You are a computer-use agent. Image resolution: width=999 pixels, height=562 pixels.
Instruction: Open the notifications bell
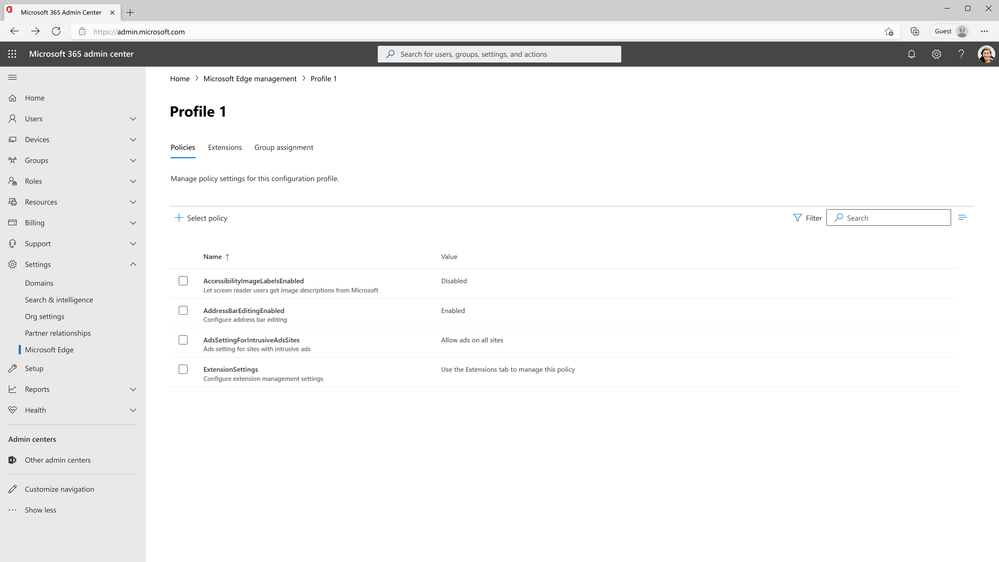coord(911,54)
